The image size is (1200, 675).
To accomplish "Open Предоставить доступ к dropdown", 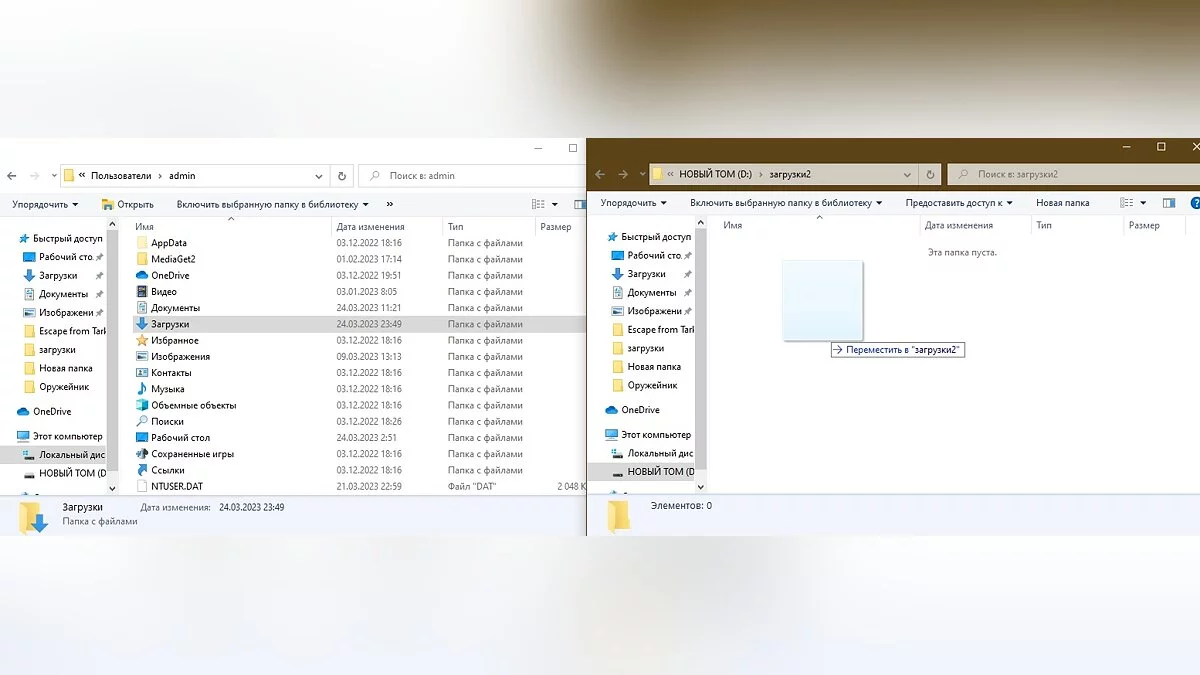I will [958, 203].
